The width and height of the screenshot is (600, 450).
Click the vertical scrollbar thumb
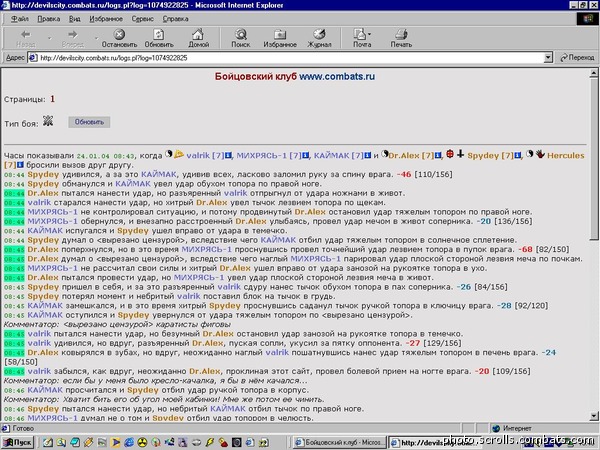[x=594, y=159]
